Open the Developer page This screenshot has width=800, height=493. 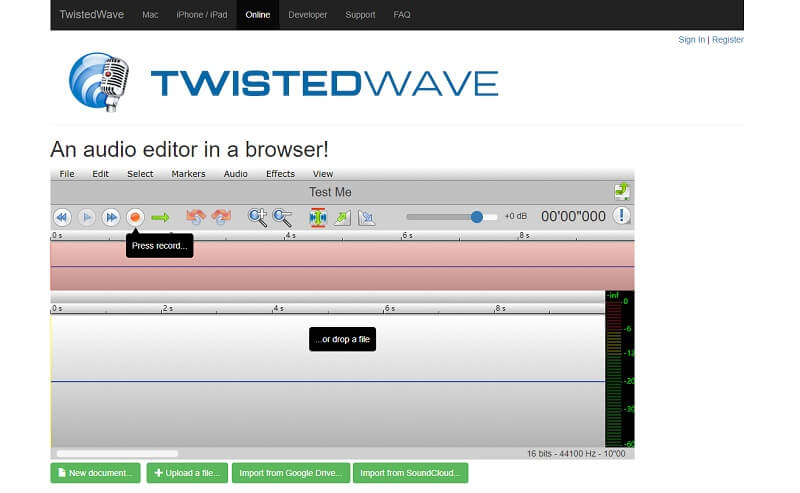click(308, 15)
